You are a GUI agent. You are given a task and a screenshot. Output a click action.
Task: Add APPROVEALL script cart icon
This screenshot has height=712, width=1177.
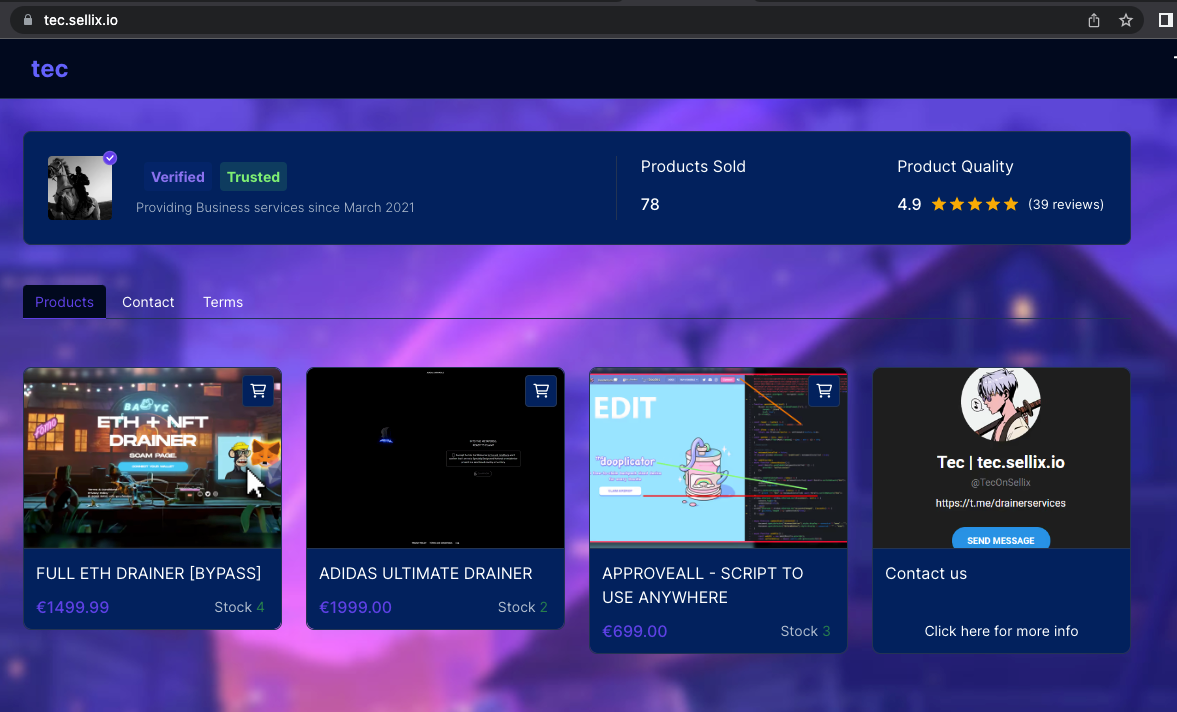[824, 391]
